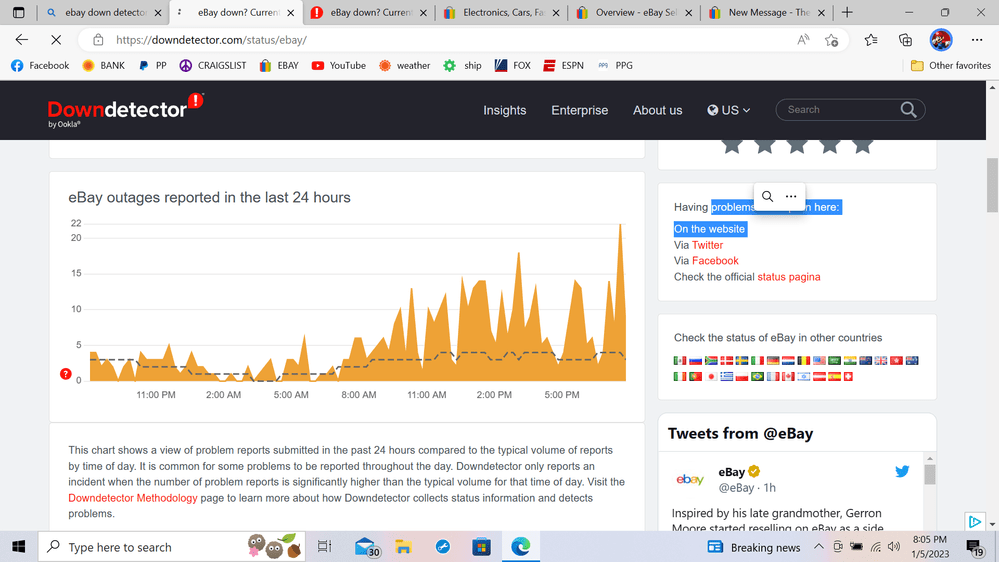
Task: Click the Read aloud icon in address bar
Action: [x=803, y=40]
